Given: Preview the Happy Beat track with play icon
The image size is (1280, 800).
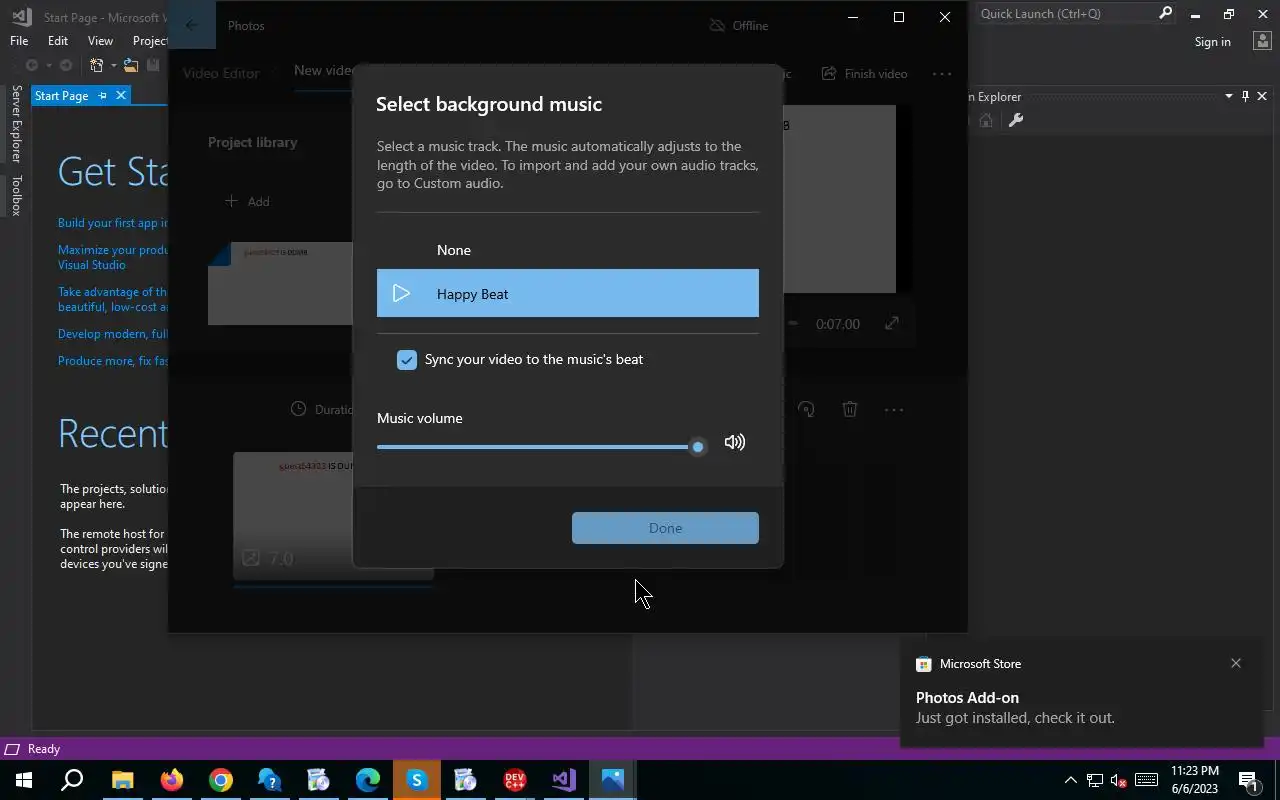Looking at the screenshot, I should click(402, 294).
